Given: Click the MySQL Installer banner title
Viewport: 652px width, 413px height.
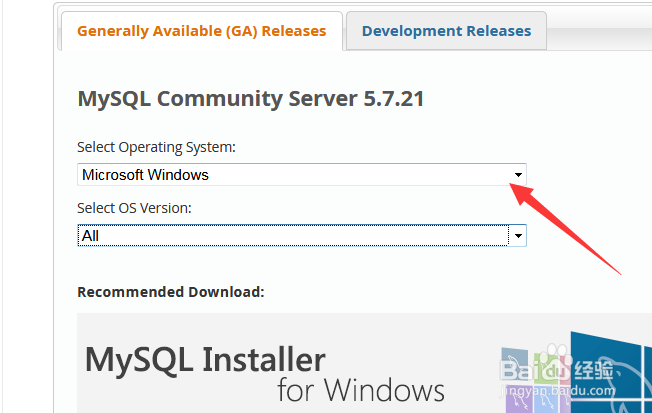Looking at the screenshot, I should pyautogui.click(x=205, y=360).
